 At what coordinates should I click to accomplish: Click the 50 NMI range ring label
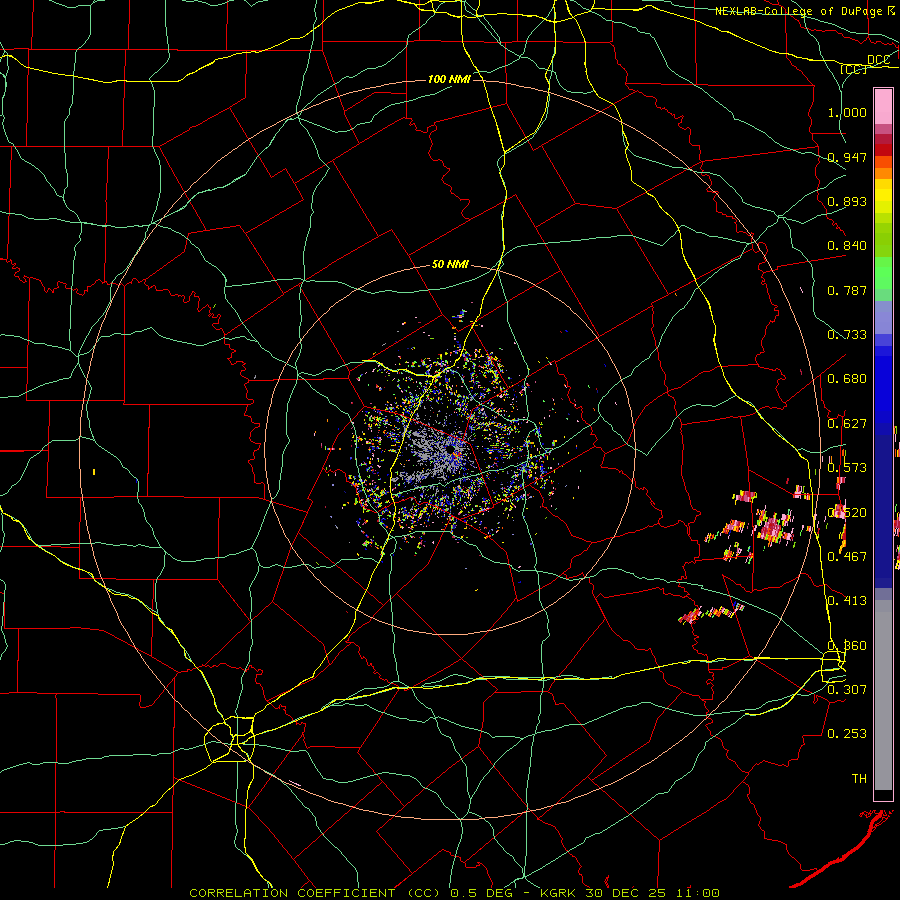pyautogui.click(x=450, y=265)
